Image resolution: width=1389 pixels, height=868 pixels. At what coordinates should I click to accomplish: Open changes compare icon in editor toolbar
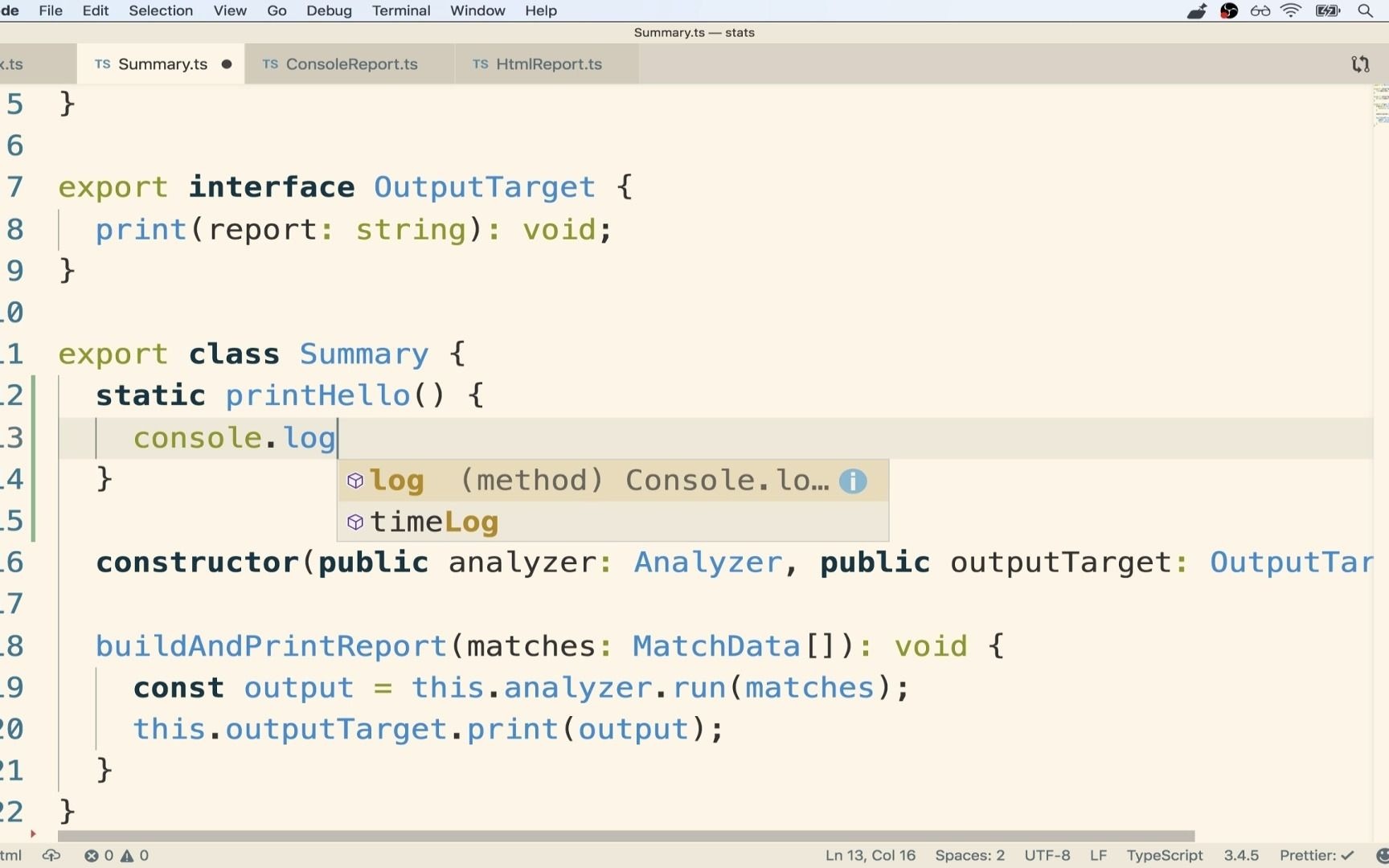[x=1360, y=64]
